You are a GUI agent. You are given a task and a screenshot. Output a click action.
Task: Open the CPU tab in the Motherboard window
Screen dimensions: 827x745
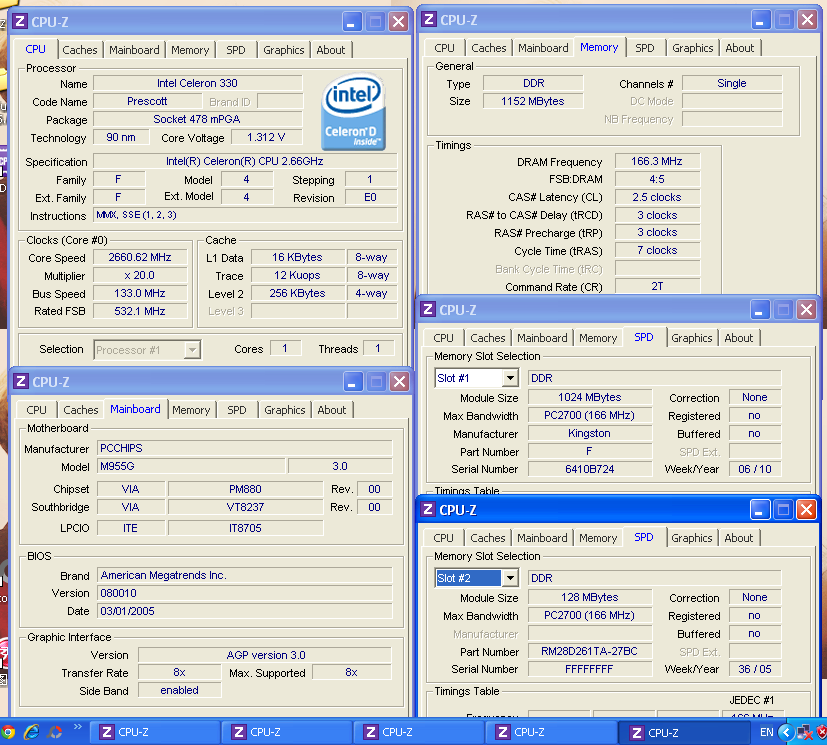coord(36,410)
